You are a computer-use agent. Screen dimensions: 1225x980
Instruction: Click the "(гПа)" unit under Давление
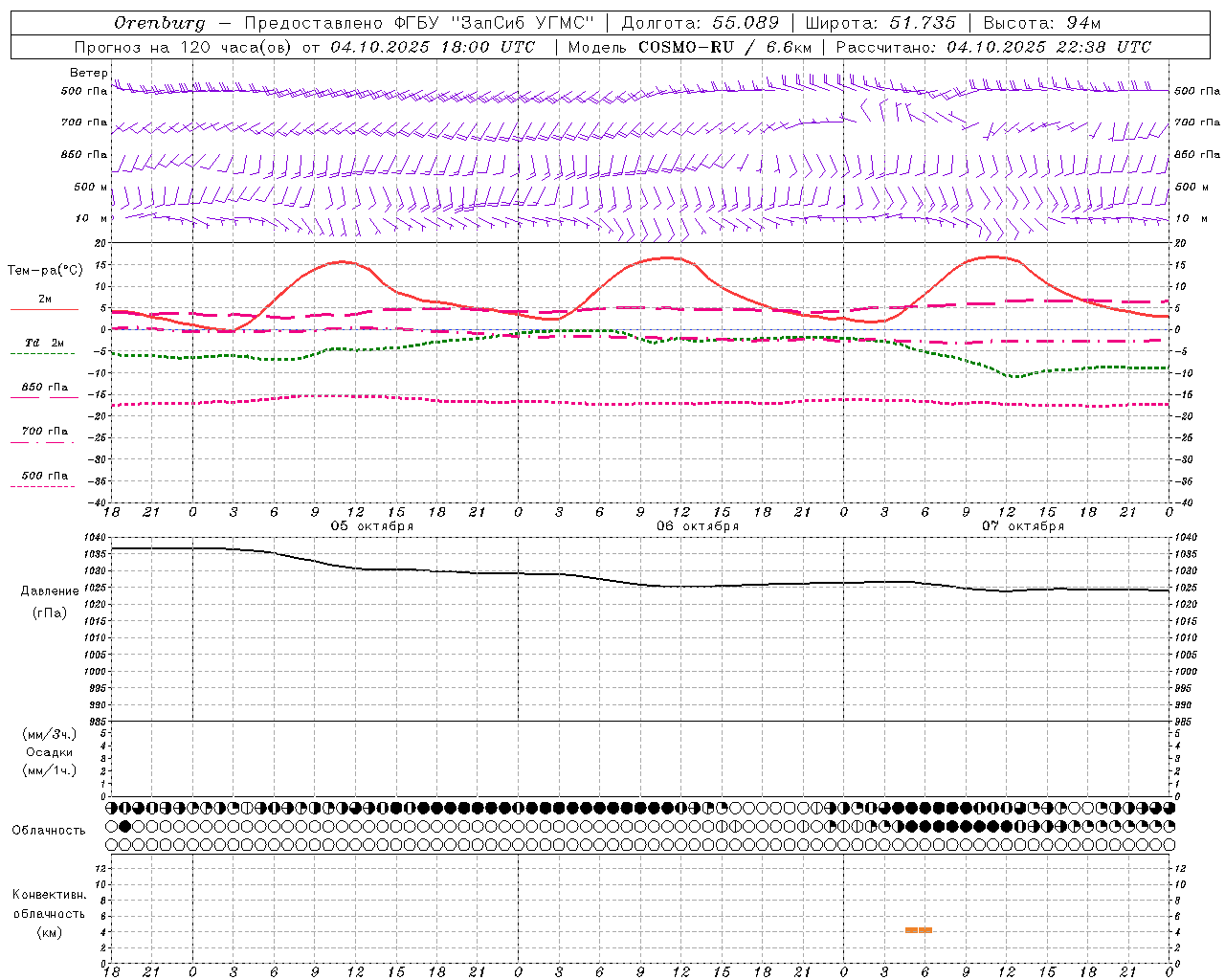(50, 612)
